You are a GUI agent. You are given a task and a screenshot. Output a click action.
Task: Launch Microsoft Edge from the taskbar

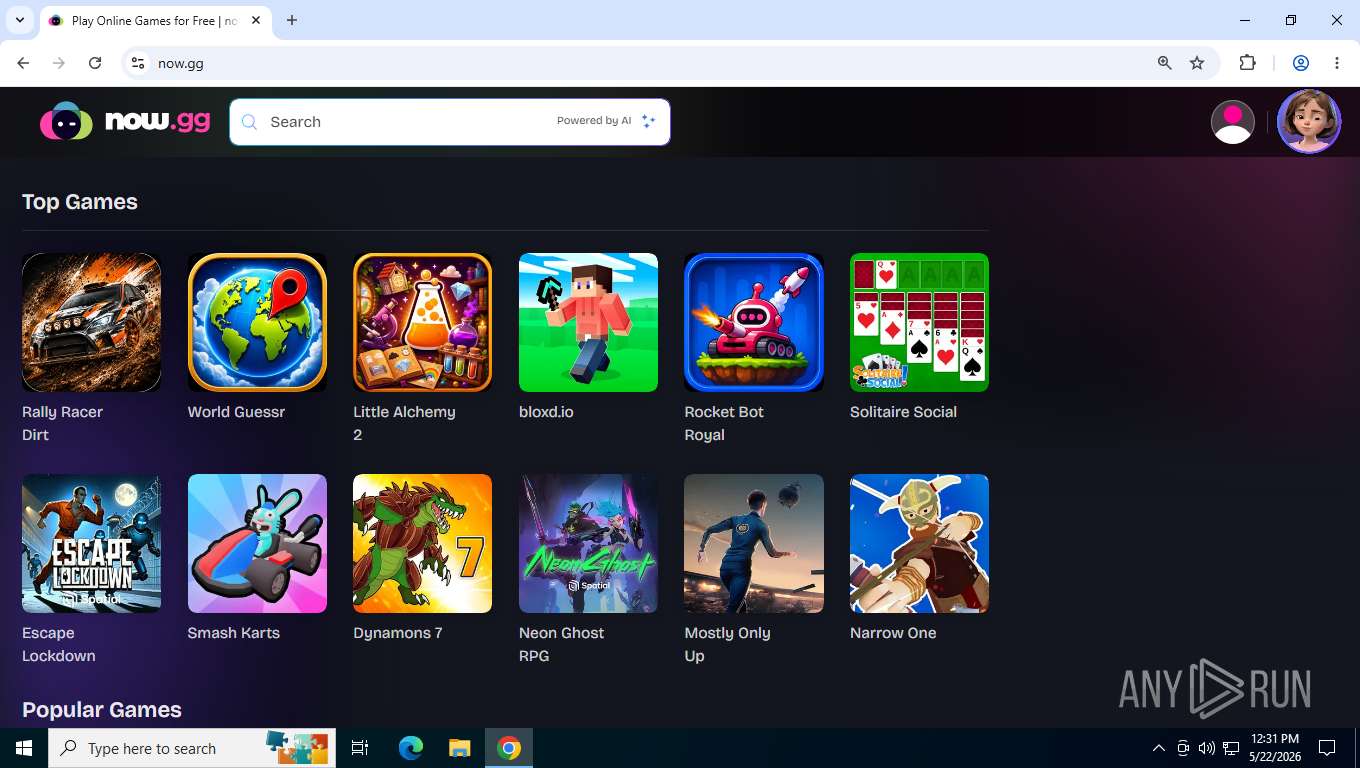[411, 748]
